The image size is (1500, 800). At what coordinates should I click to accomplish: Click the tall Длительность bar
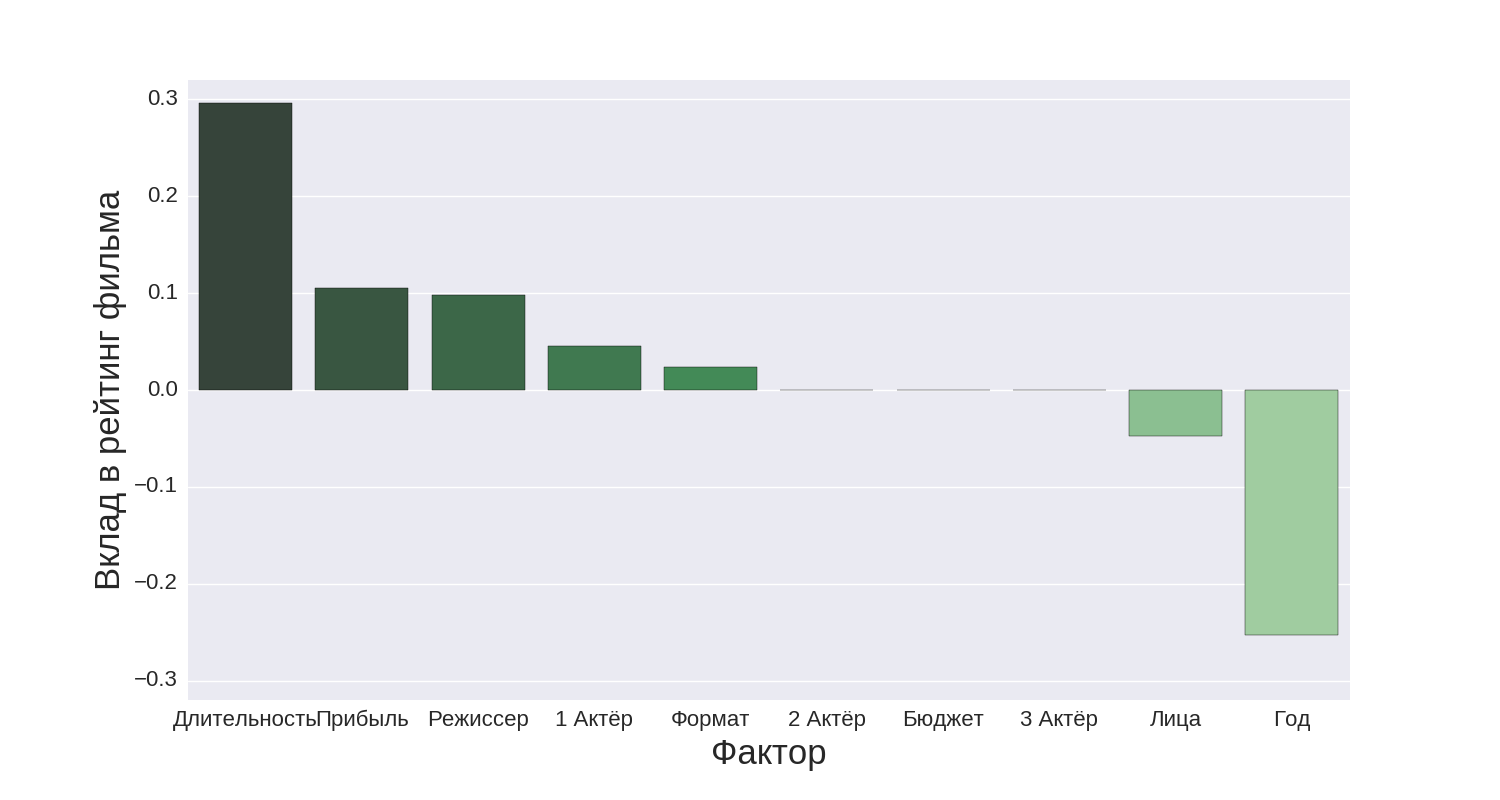[x=245, y=246]
